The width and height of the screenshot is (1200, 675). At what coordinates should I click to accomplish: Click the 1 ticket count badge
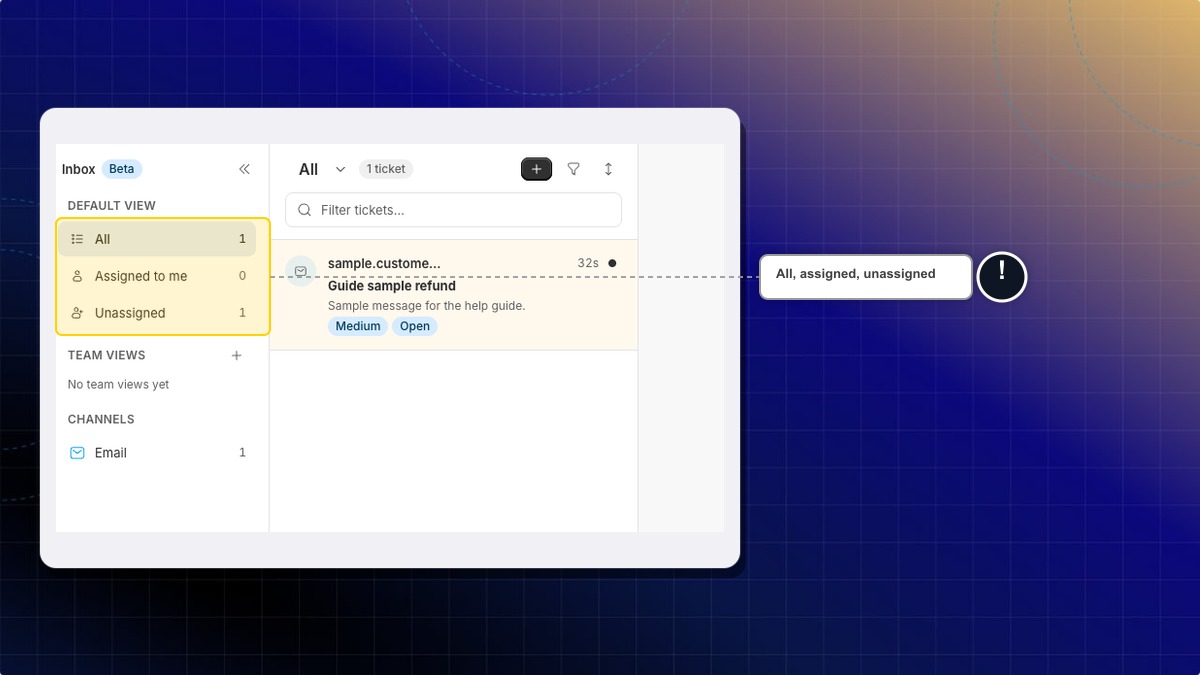[x=386, y=169]
